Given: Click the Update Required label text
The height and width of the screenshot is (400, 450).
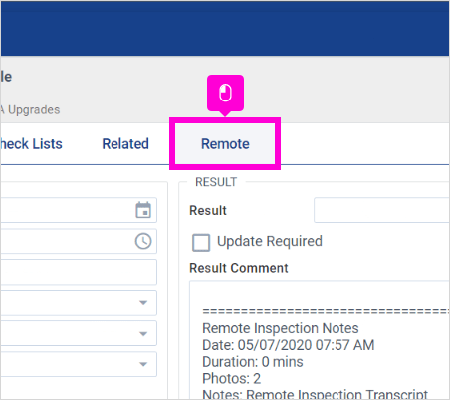Looking at the screenshot, I should pos(270,241).
